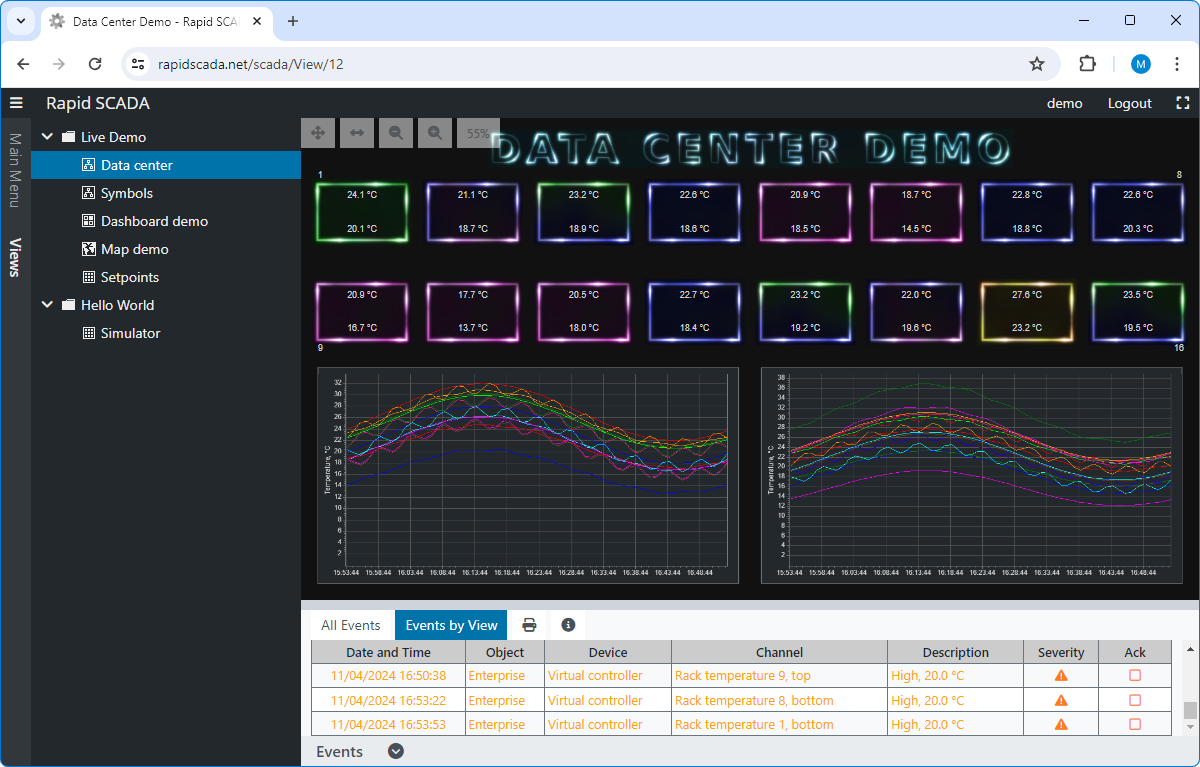The height and width of the screenshot is (767, 1200).
Task: Bookmark this page with star icon
Action: pyautogui.click(x=1037, y=64)
